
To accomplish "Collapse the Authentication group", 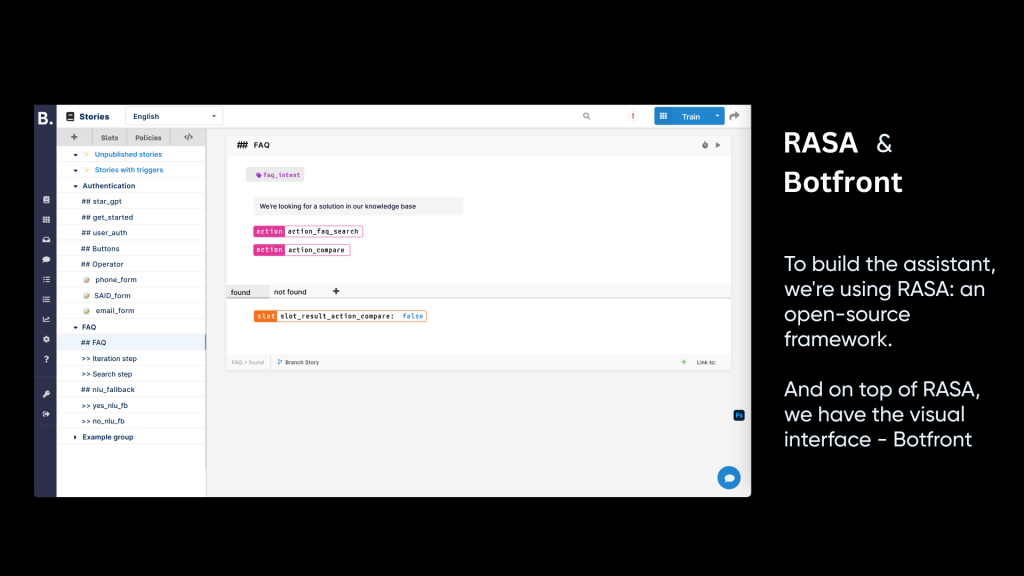I will point(75,186).
